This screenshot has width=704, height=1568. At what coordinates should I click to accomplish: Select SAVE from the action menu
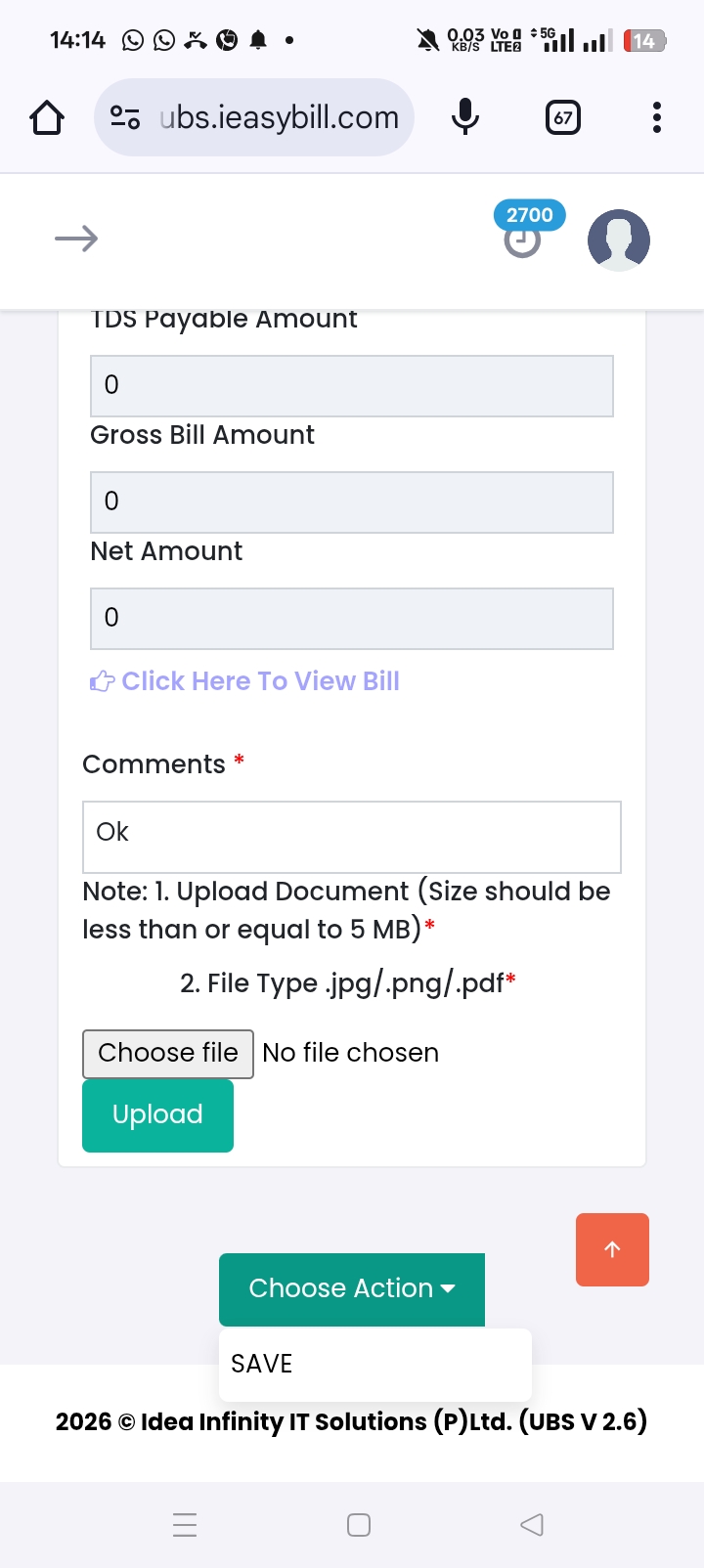[x=262, y=1364]
